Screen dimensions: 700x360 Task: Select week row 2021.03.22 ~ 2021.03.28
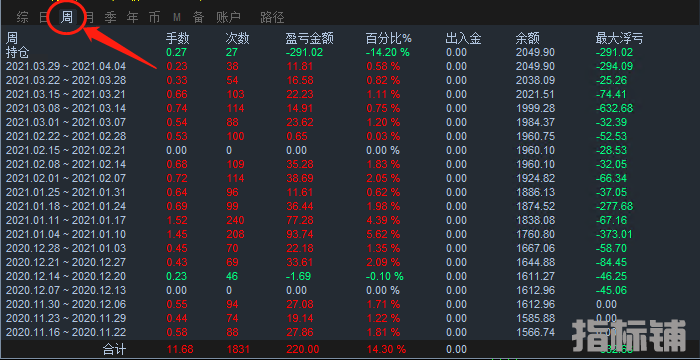click(x=66, y=80)
